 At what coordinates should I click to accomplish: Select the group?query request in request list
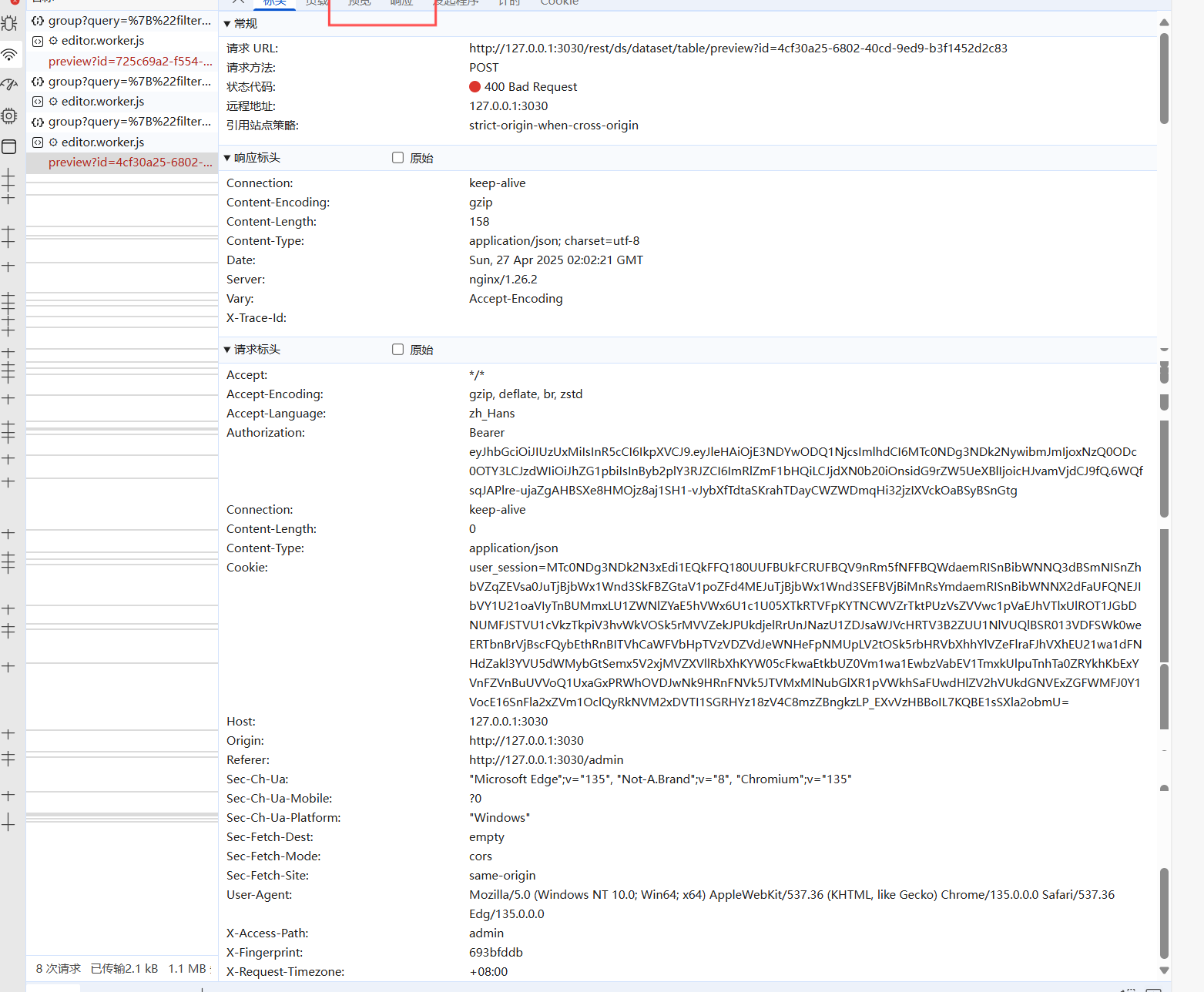pos(123,20)
